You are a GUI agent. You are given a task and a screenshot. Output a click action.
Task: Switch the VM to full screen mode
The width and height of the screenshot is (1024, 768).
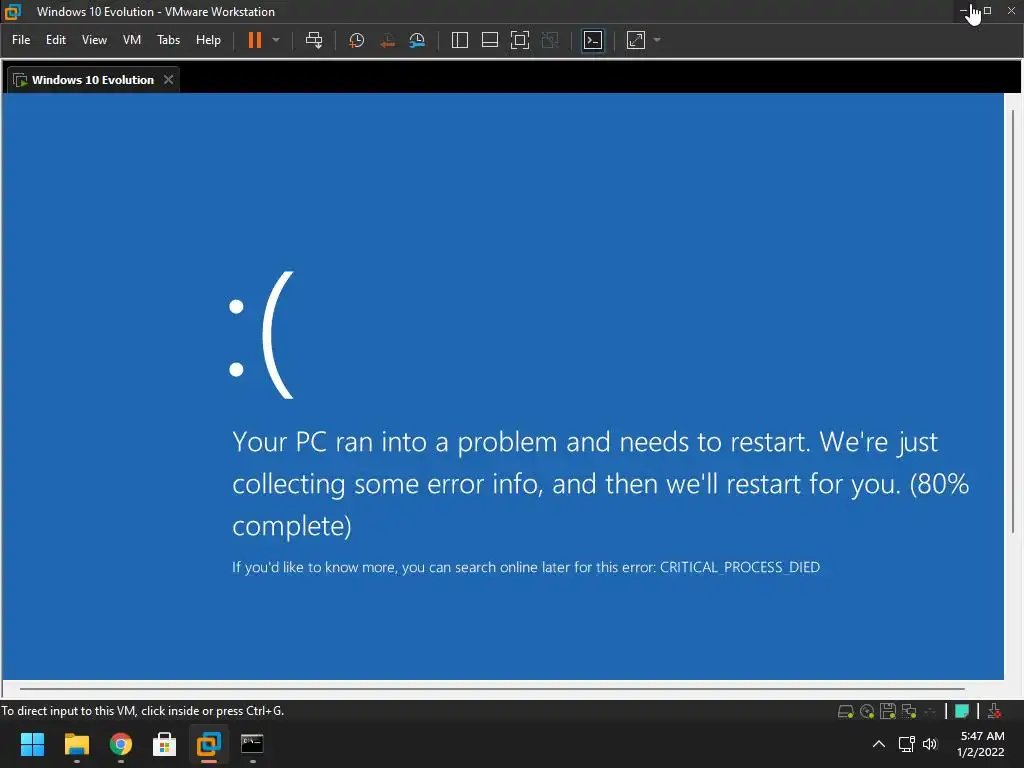pyautogui.click(x=520, y=40)
